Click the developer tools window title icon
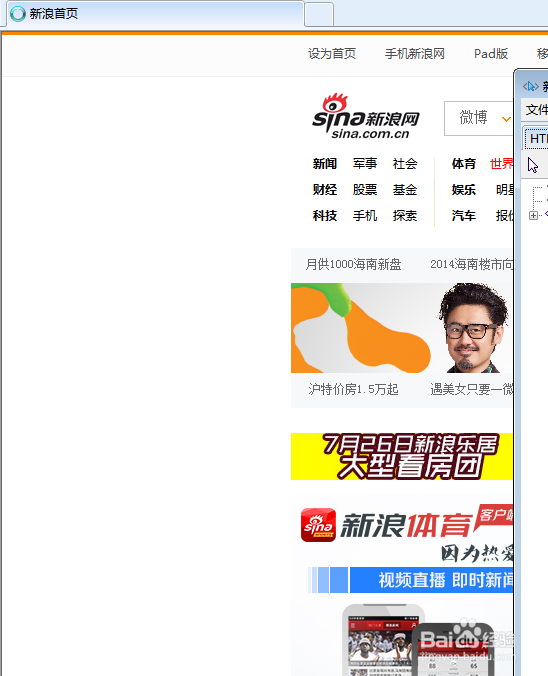The width and height of the screenshot is (548, 676). [x=531, y=86]
